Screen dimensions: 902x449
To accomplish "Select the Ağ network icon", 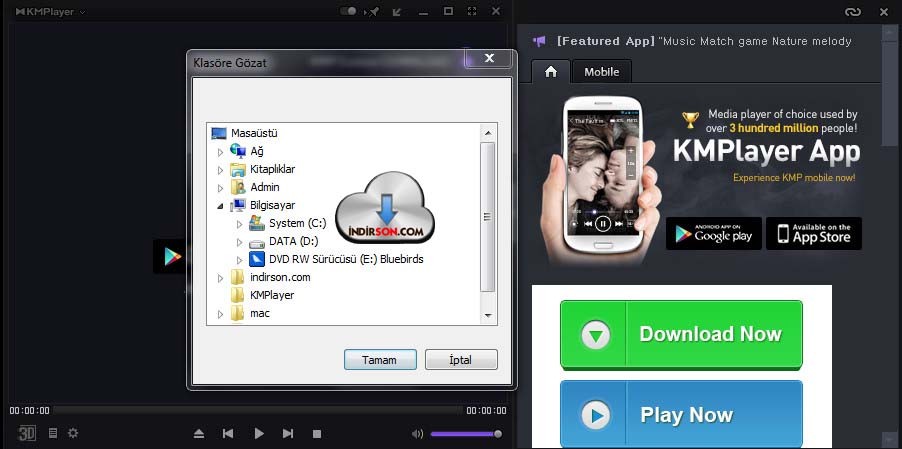I will tap(238, 151).
